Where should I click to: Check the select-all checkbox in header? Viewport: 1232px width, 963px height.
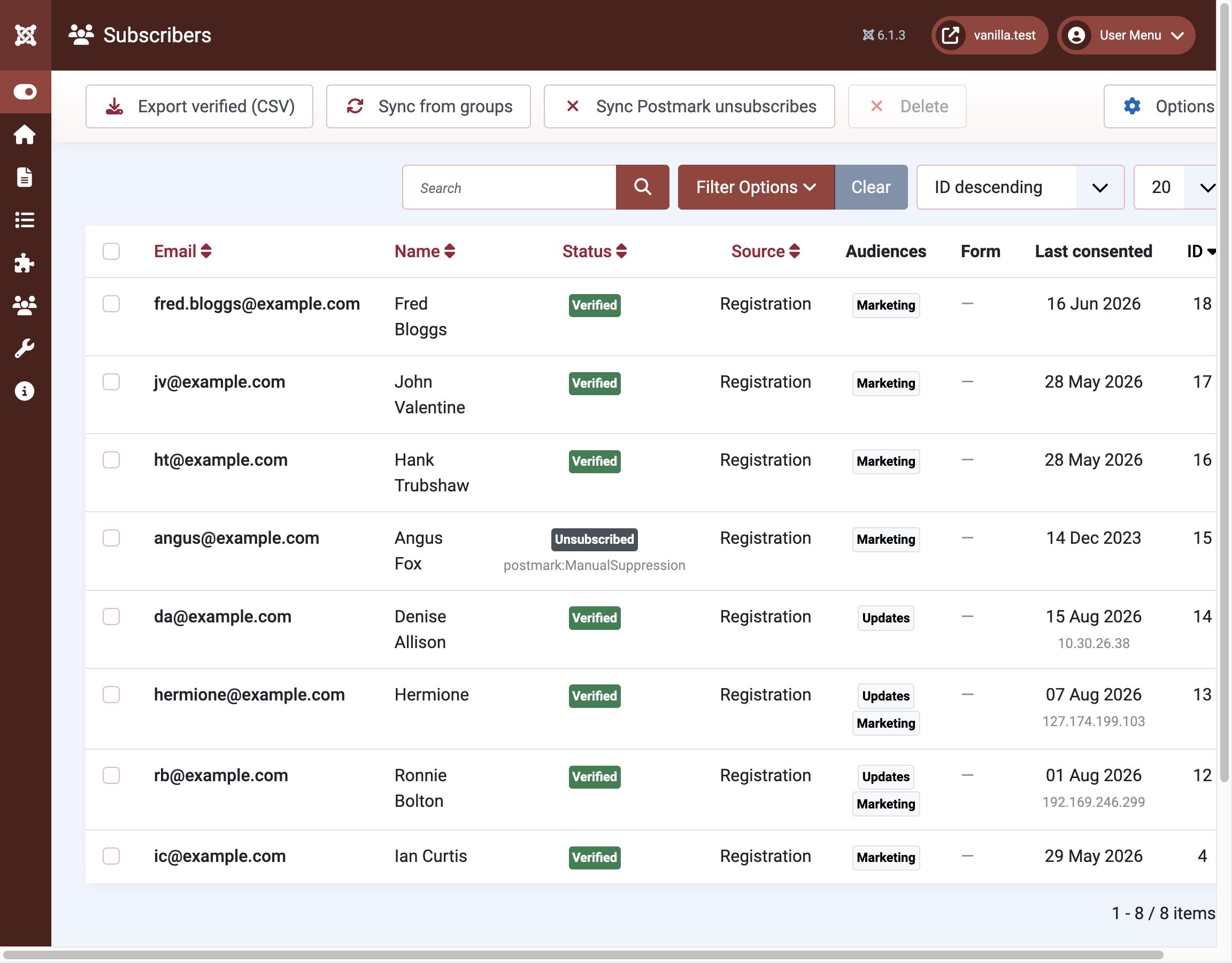click(111, 252)
